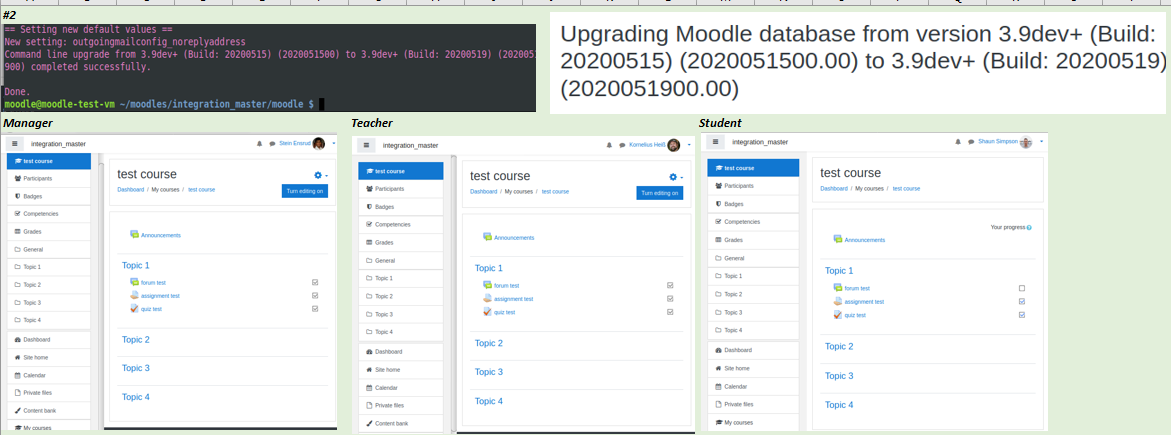This screenshot has width=1171, height=435.
Task: Open Content bank in Manager sidebar
Action: (x=49, y=410)
